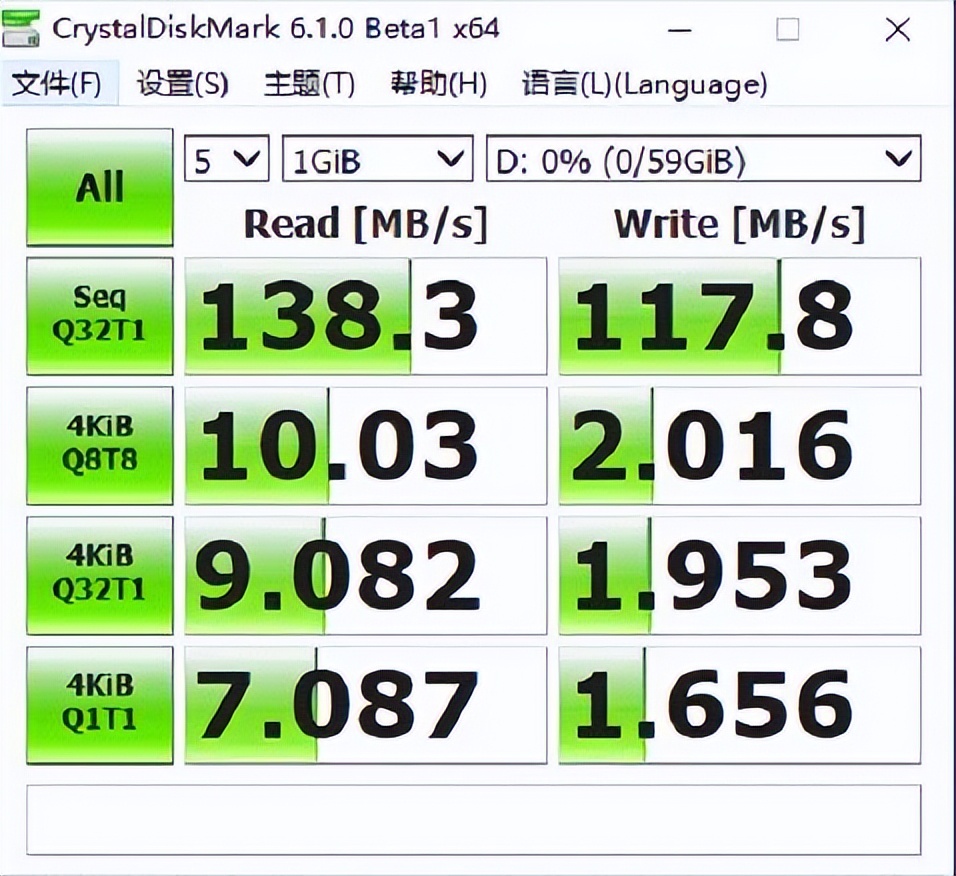Run all benchmarks with the All button
The width and height of the screenshot is (956, 876).
point(100,187)
